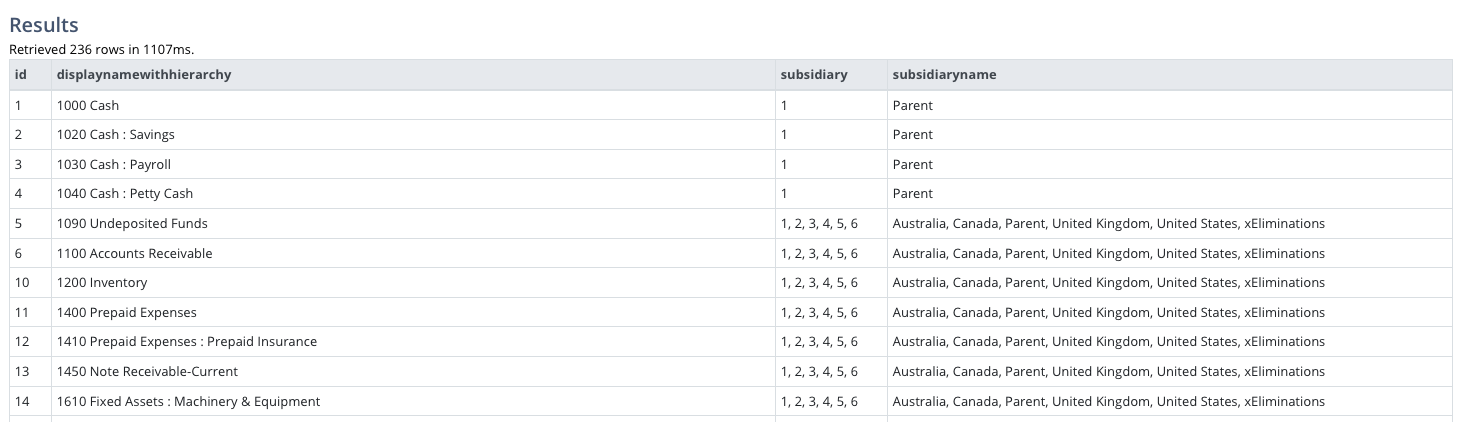Select the 1040 Cash : Petty Cash cell
The height and width of the screenshot is (422, 1466).
[x=413, y=194]
